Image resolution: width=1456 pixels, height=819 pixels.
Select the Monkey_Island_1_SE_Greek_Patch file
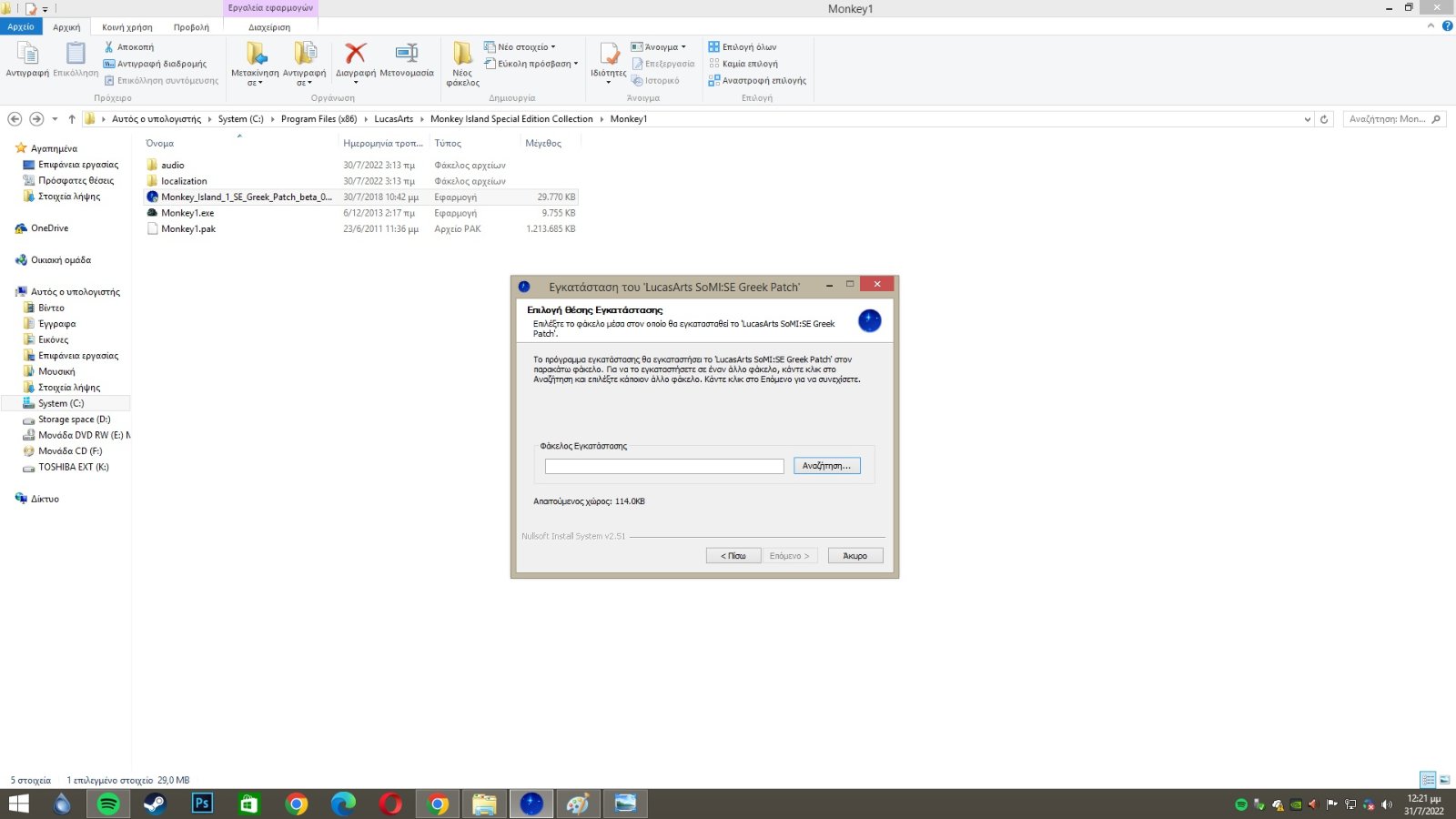pyautogui.click(x=360, y=197)
